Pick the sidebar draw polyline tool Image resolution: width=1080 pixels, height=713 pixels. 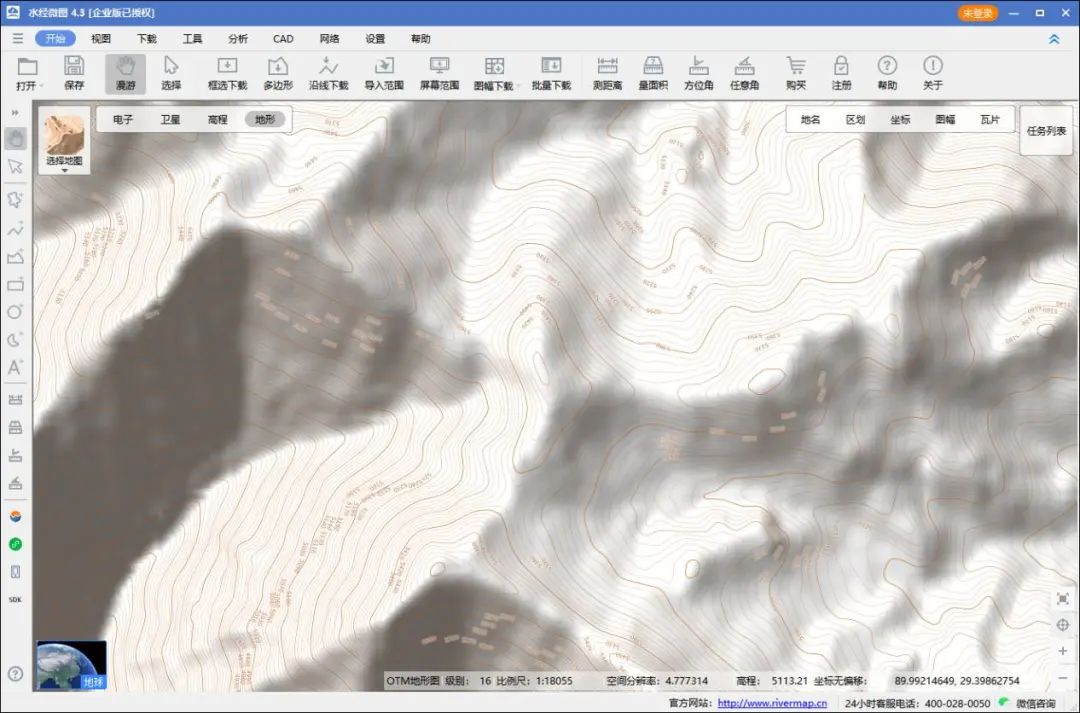tap(15, 229)
